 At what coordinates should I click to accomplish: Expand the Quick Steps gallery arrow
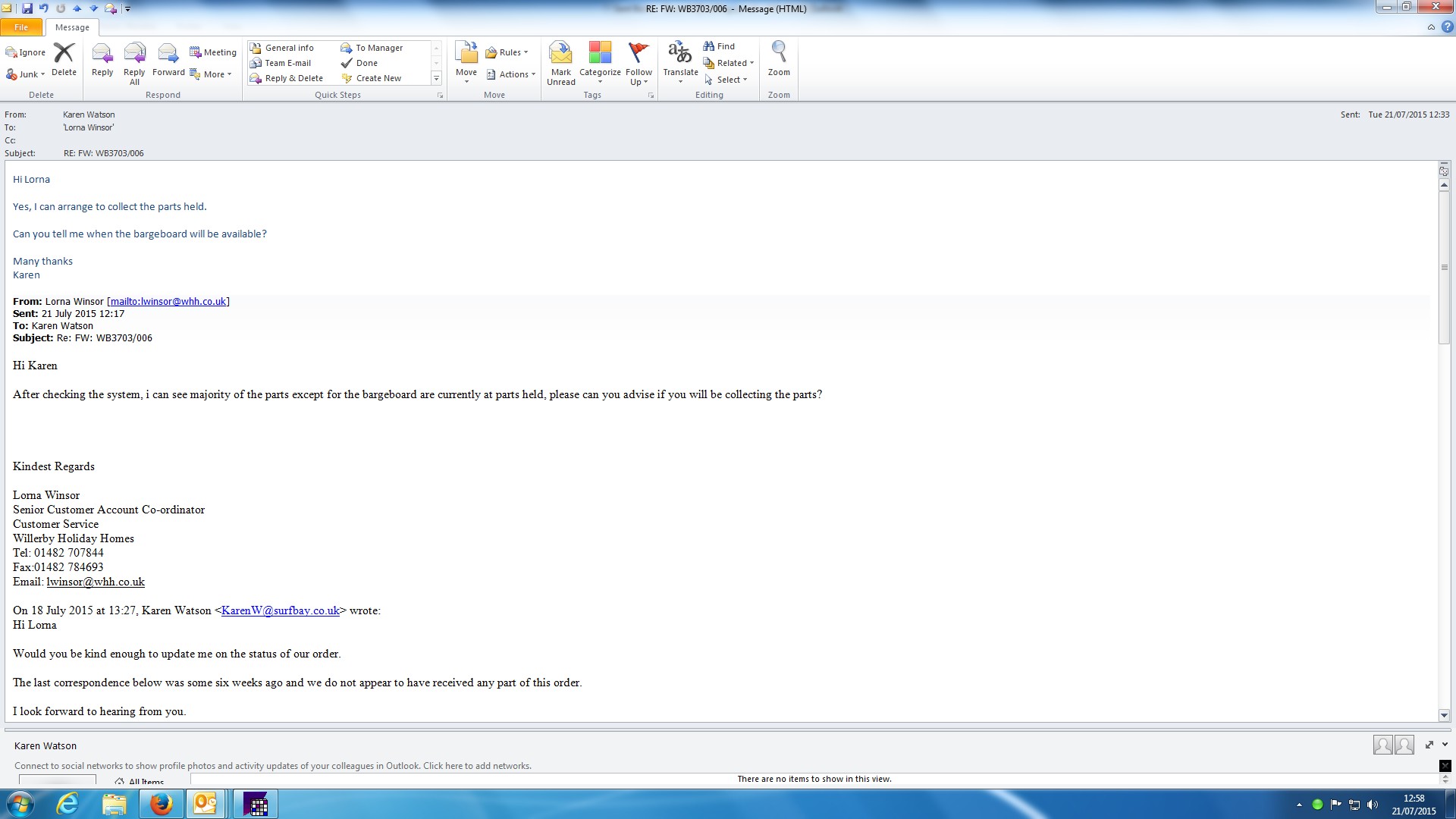point(436,78)
